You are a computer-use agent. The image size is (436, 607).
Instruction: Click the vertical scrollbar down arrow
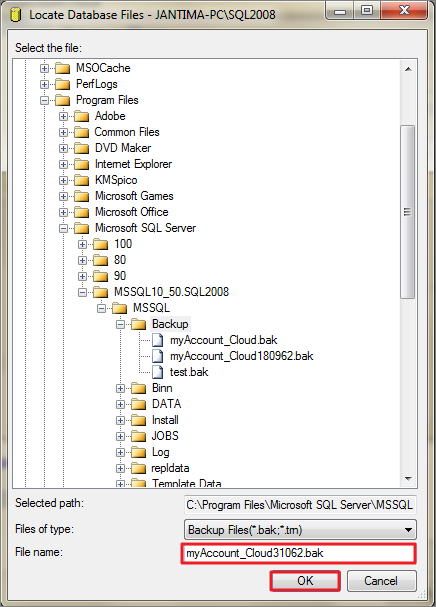tap(408, 479)
